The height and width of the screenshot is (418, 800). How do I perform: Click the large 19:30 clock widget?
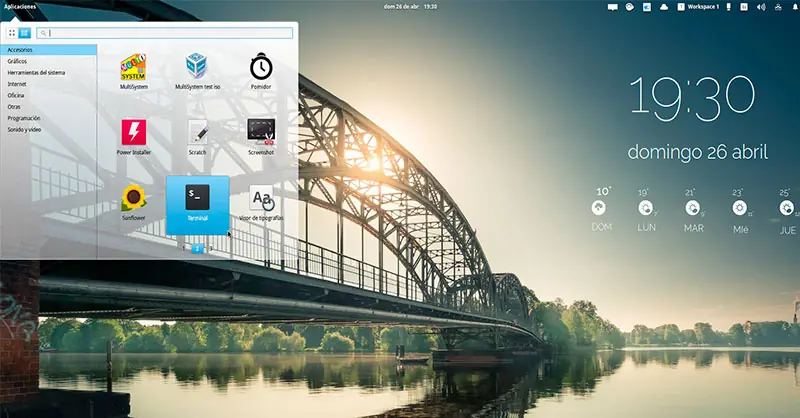[692, 98]
